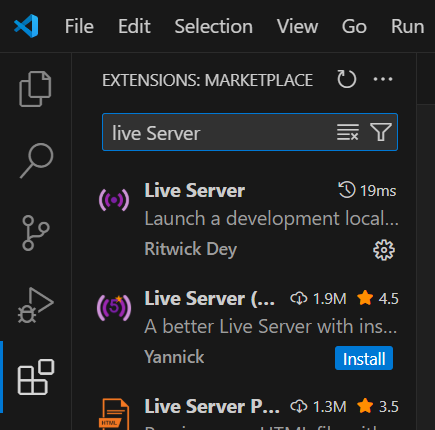Screen dimensions: 435x430
Task: Click the 1.9M download count
Action: 319,299
